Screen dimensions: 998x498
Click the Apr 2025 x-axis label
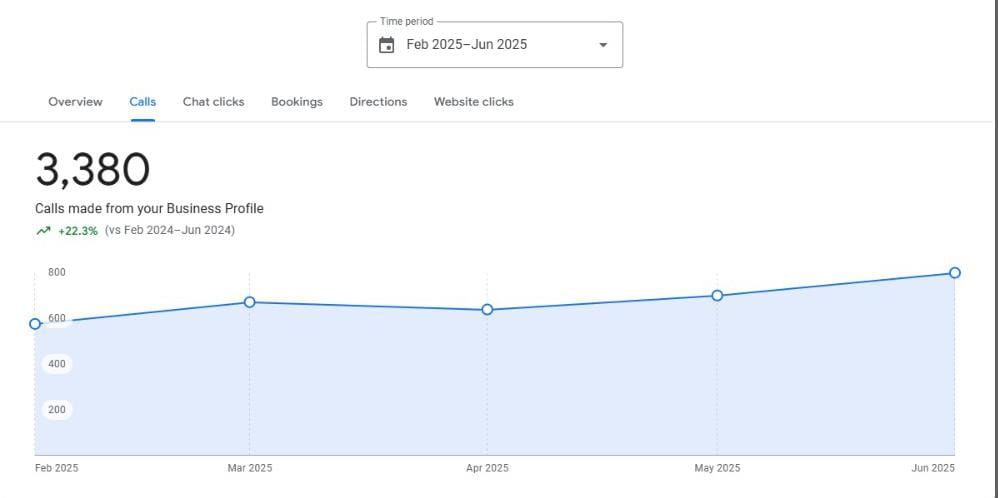[487, 468]
